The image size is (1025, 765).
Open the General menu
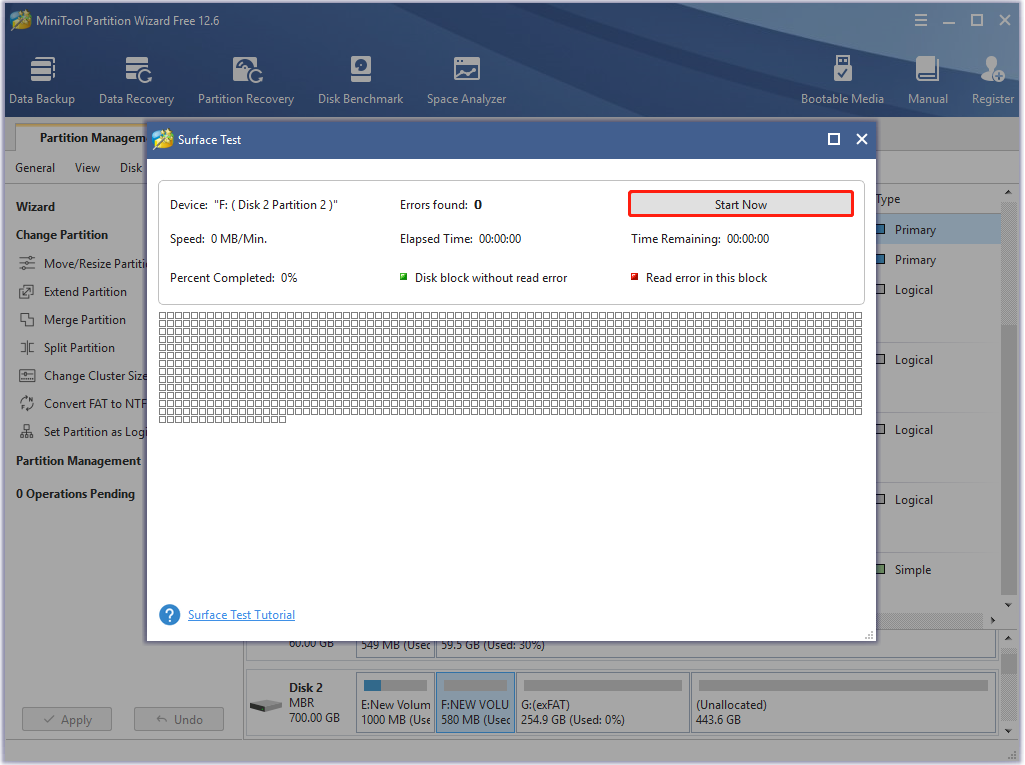point(35,168)
